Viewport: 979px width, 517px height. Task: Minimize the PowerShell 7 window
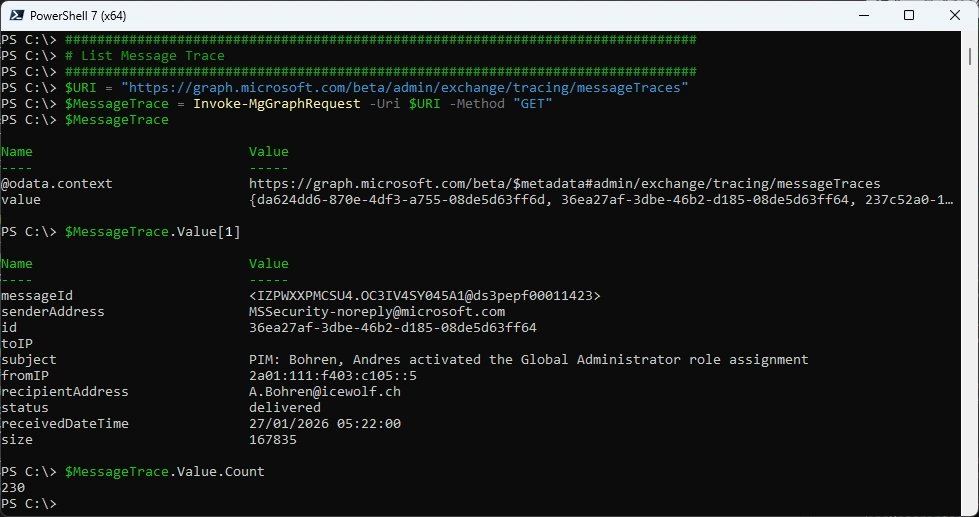(863, 15)
